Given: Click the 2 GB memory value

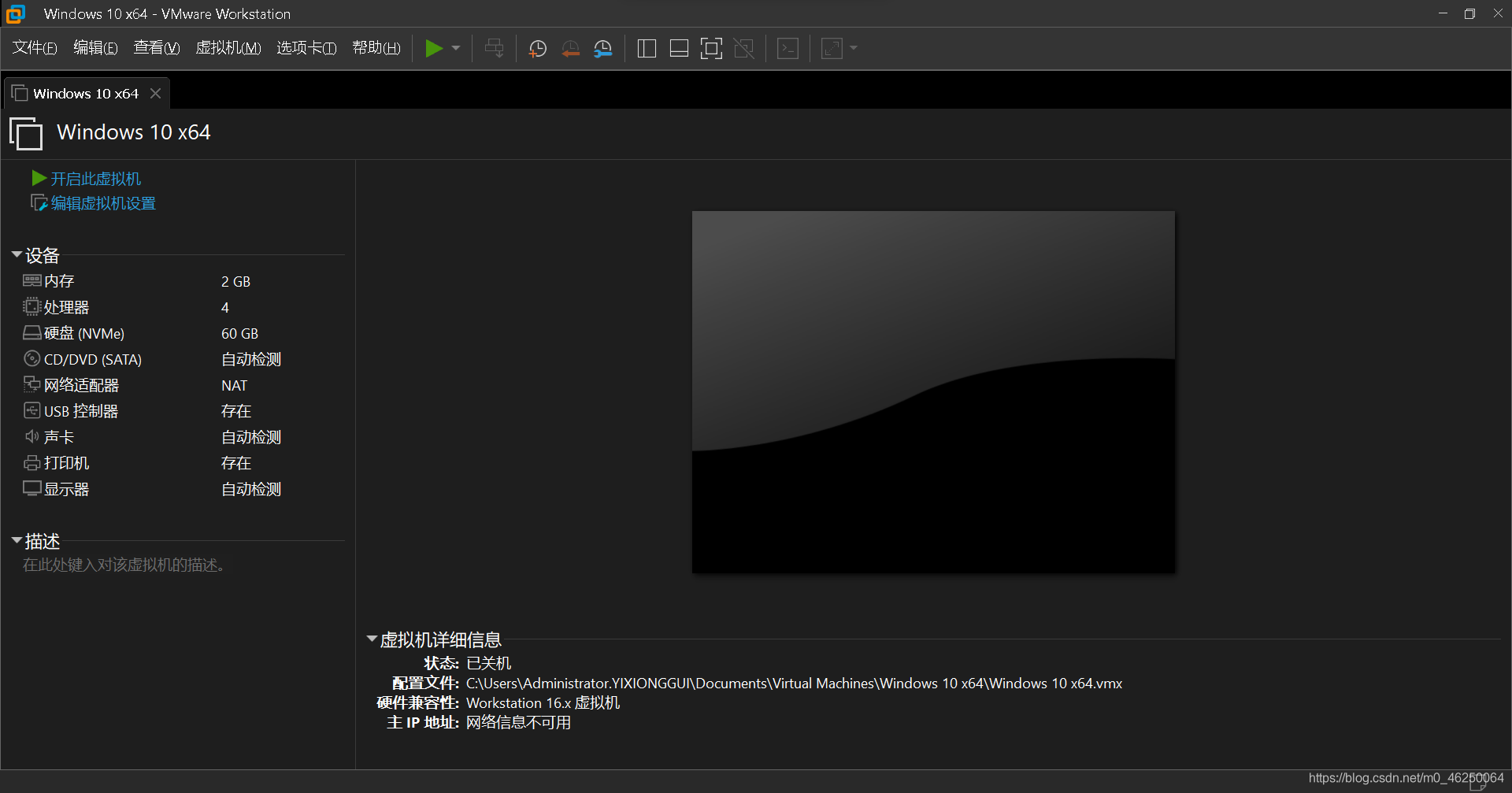Looking at the screenshot, I should [x=235, y=282].
